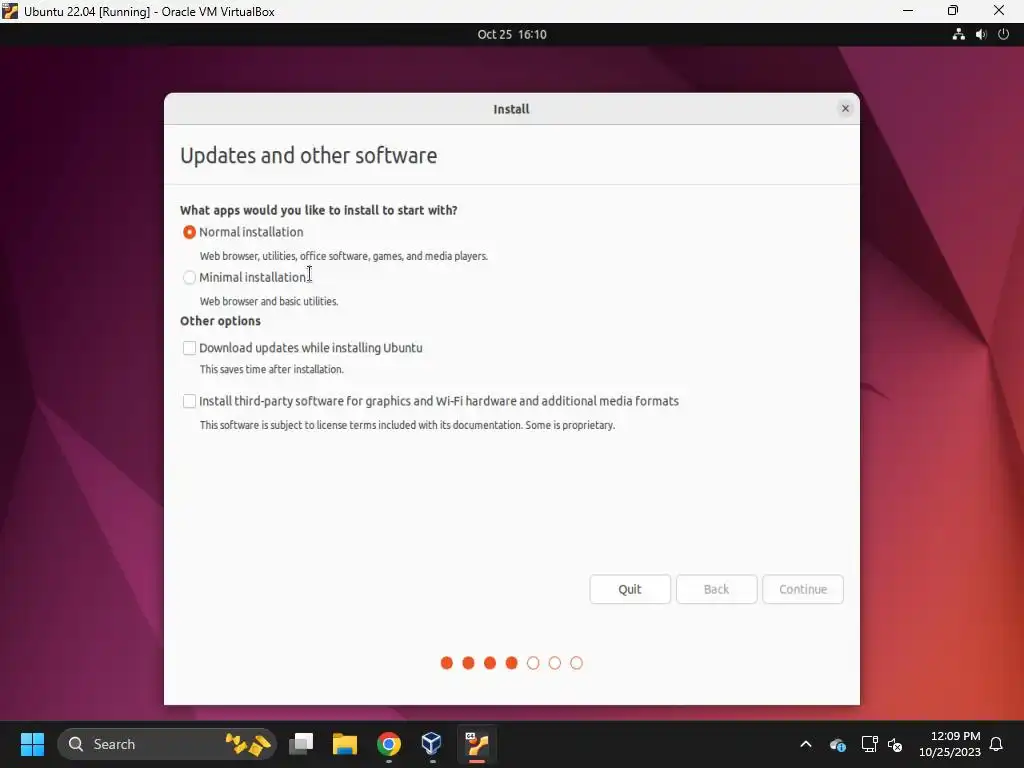The image size is (1024, 768).
Task: Switch to the running Ubuntu VM taskbar icon
Action: click(x=477, y=744)
